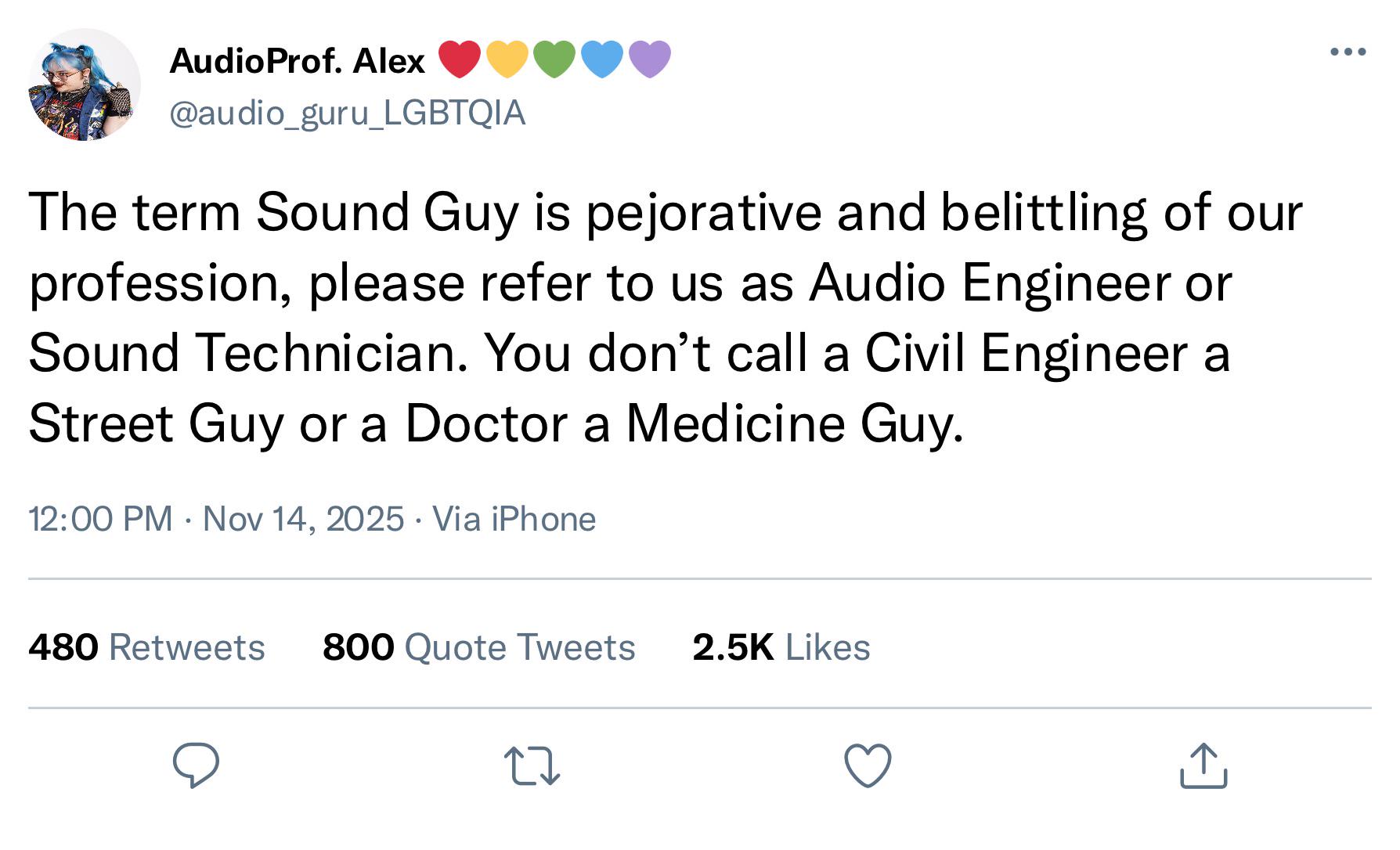Click the blue heart emoji in the display name
1400x850 pixels.
[x=601, y=59]
